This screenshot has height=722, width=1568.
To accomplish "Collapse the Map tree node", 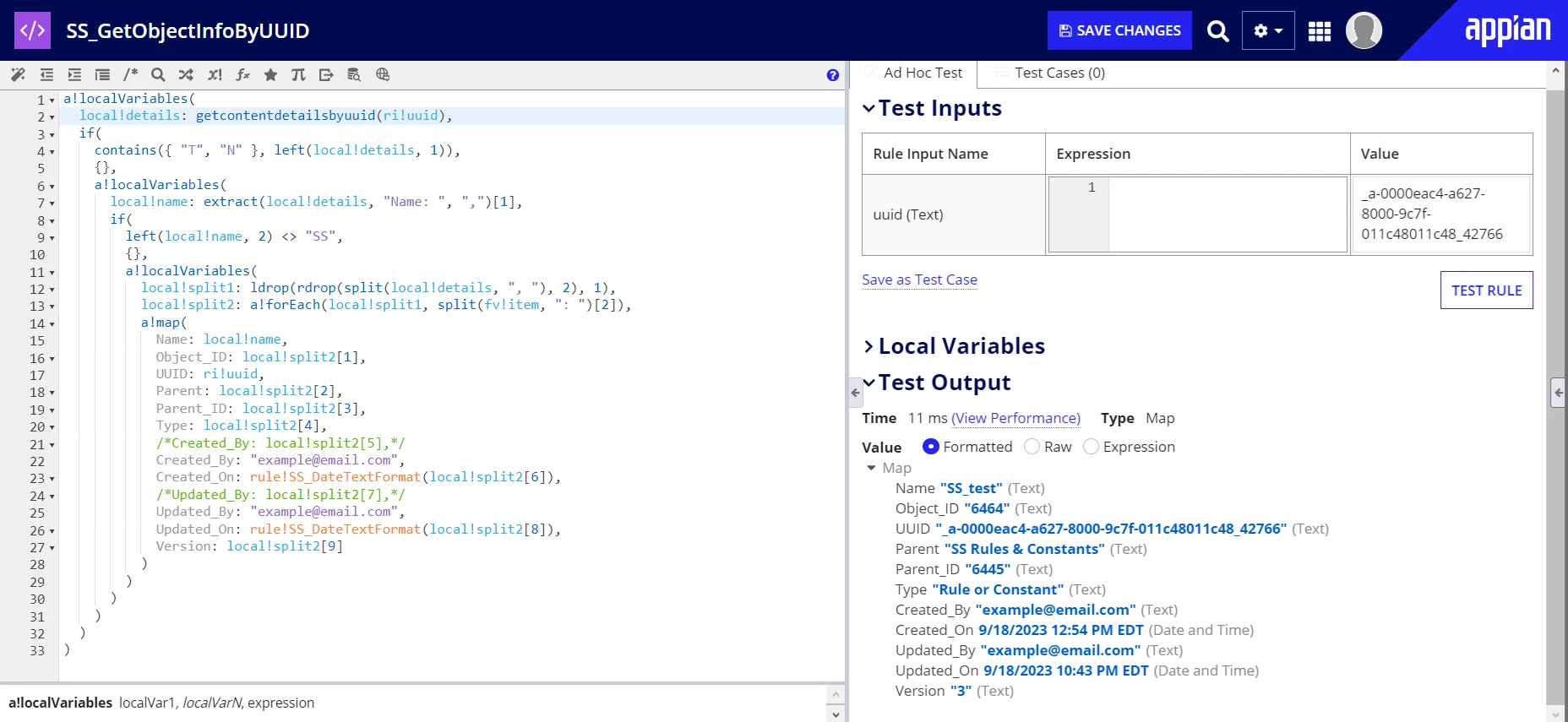I will pyautogui.click(x=871, y=468).
